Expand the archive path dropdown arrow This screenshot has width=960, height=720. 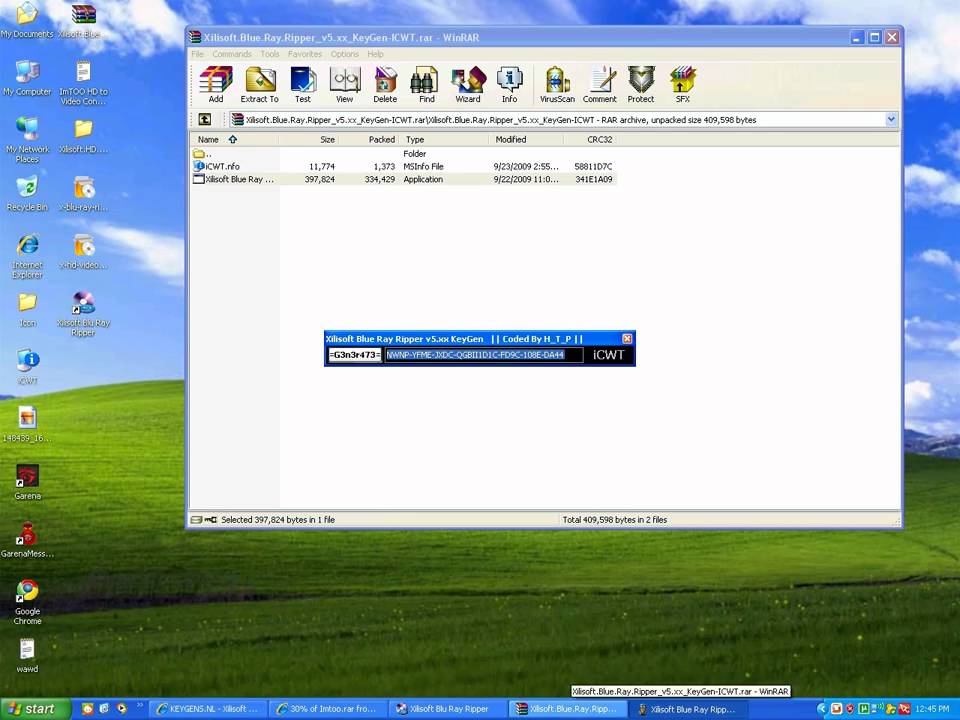pyautogui.click(x=891, y=120)
